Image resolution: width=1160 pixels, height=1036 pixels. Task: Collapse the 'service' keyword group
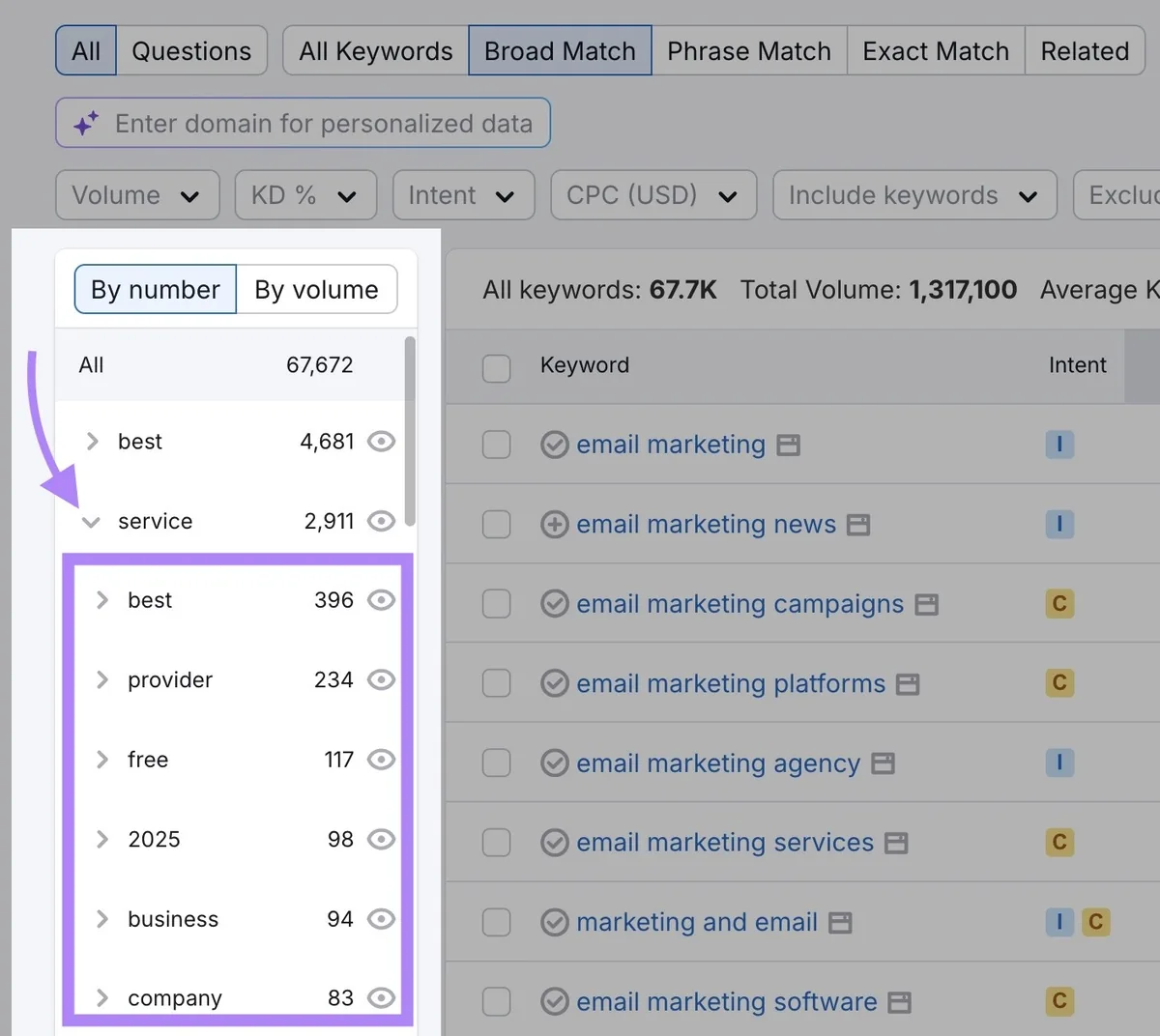pos(91,522)
